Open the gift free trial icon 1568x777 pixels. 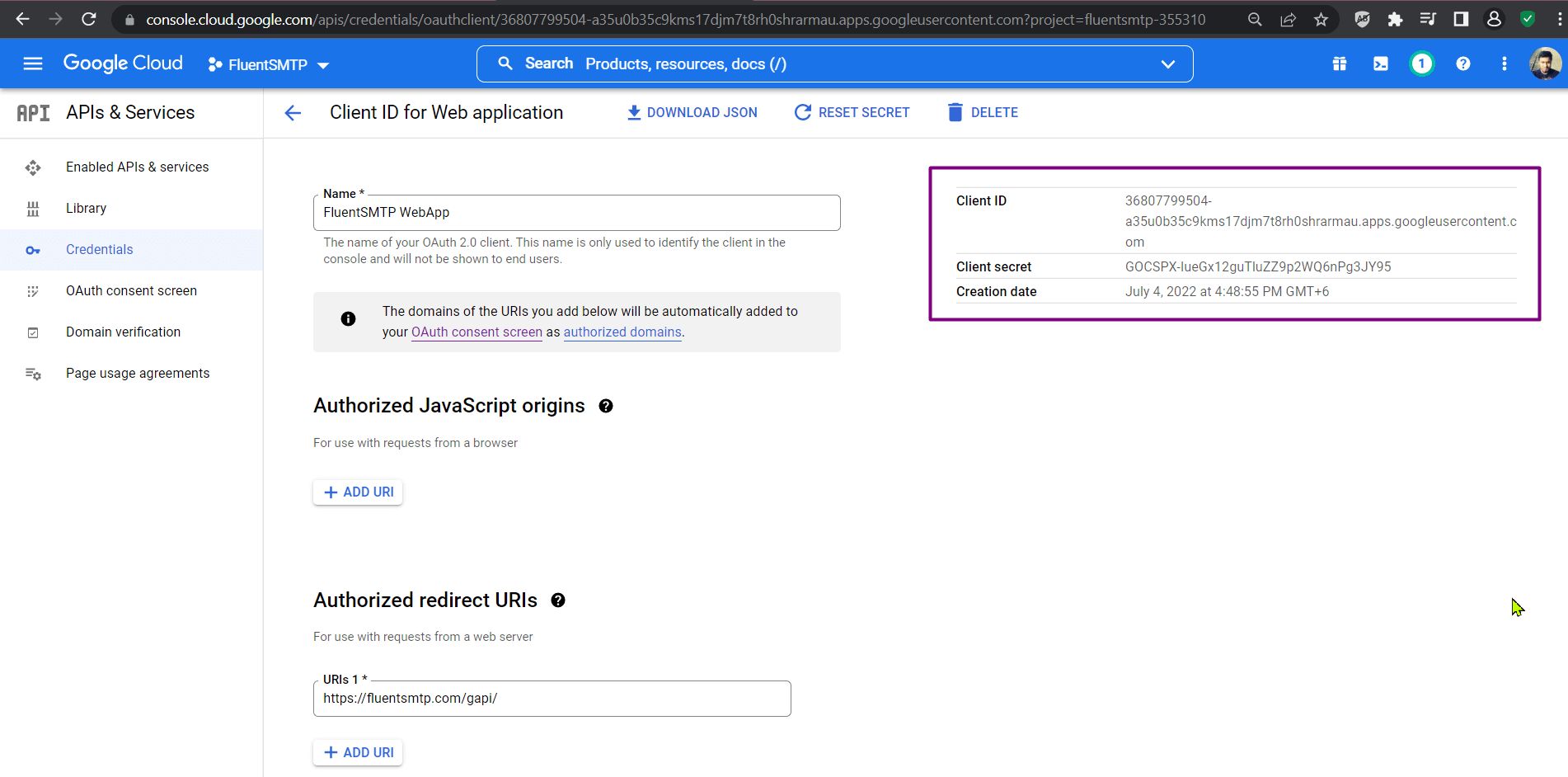tap(1340, 64)
